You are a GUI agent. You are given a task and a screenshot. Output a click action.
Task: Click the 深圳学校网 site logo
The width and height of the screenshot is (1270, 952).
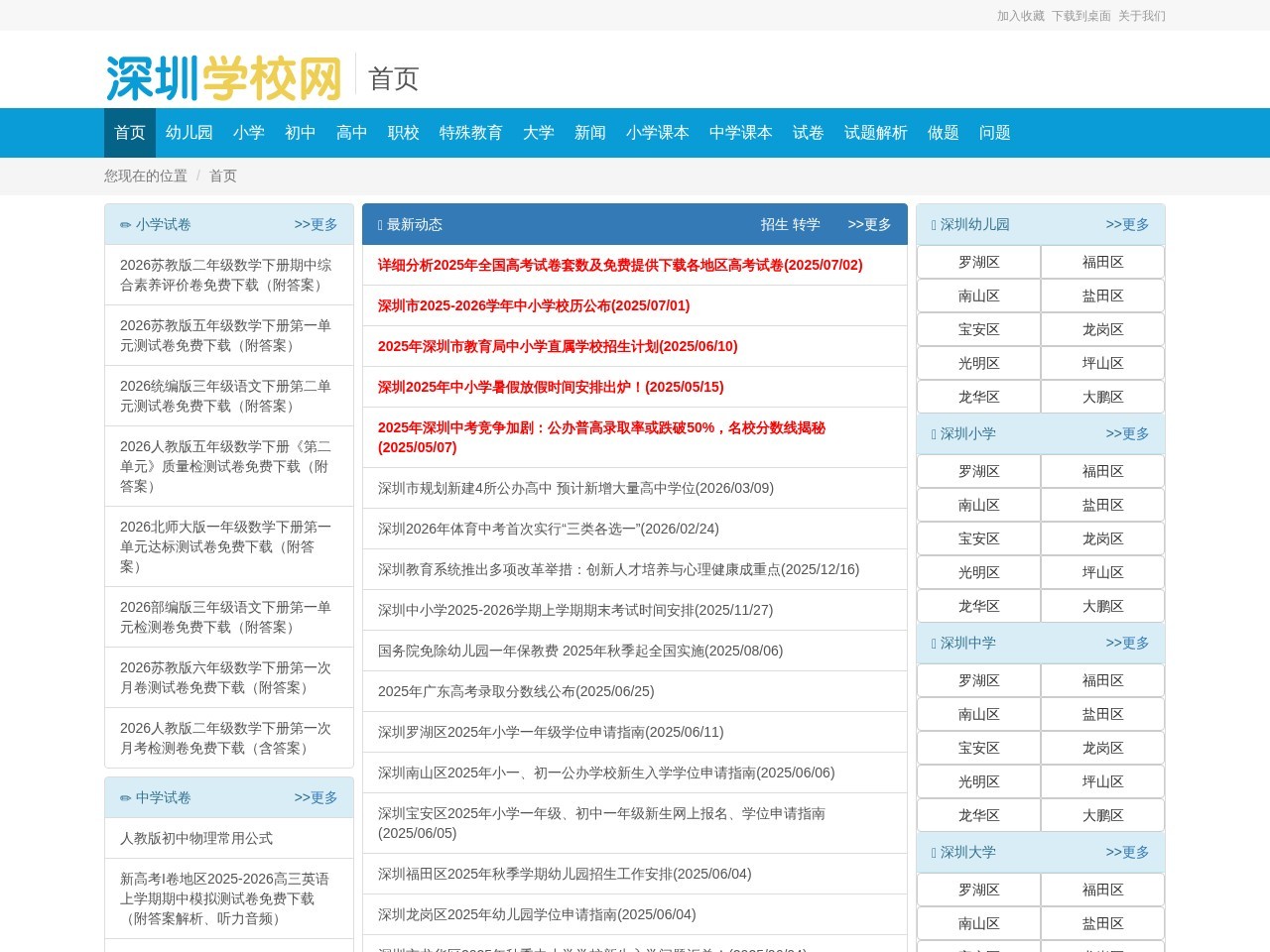coord(223,79)
